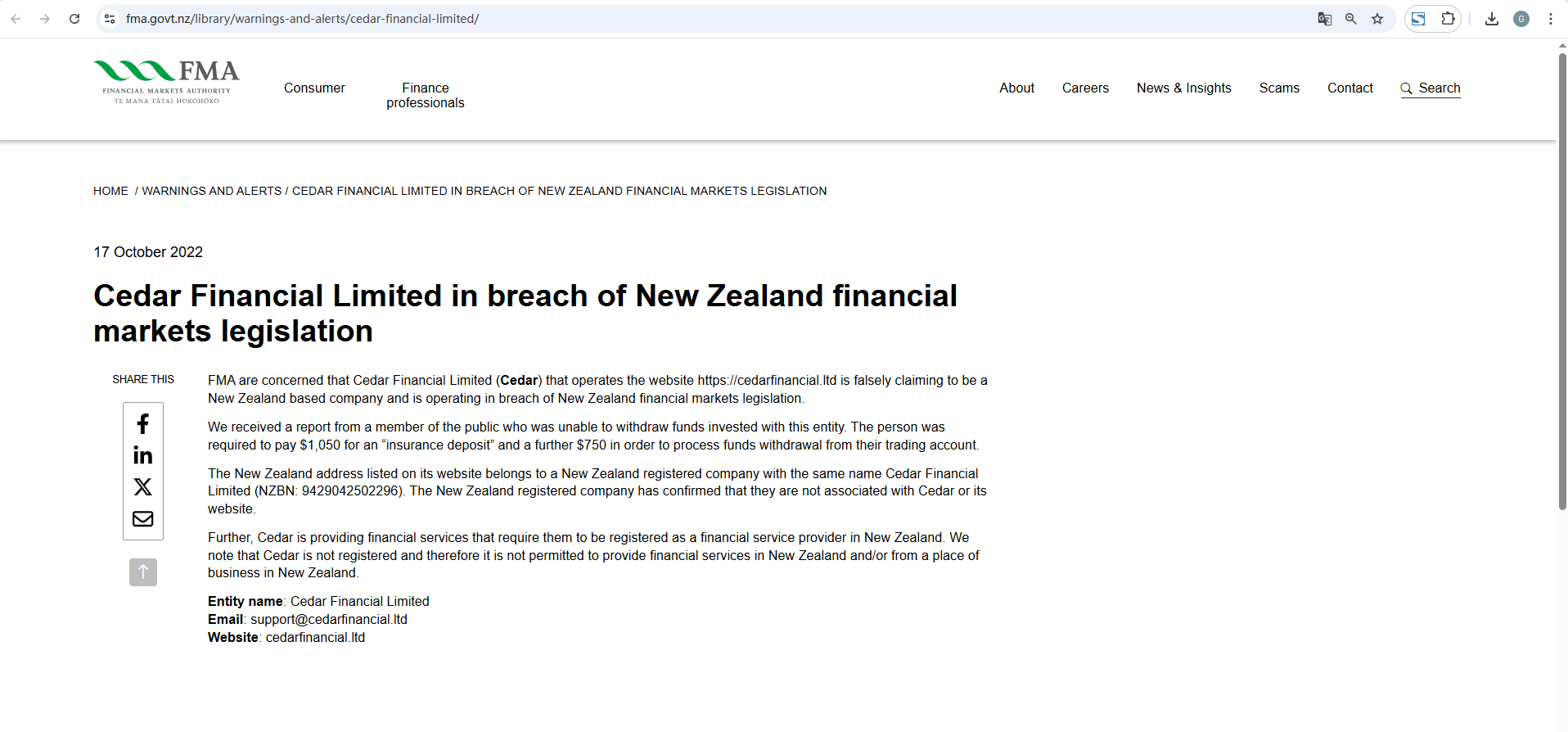Go to HOME via breadcrumb
This screenshot has height=732, width=1568.
[x=110, y=191]
